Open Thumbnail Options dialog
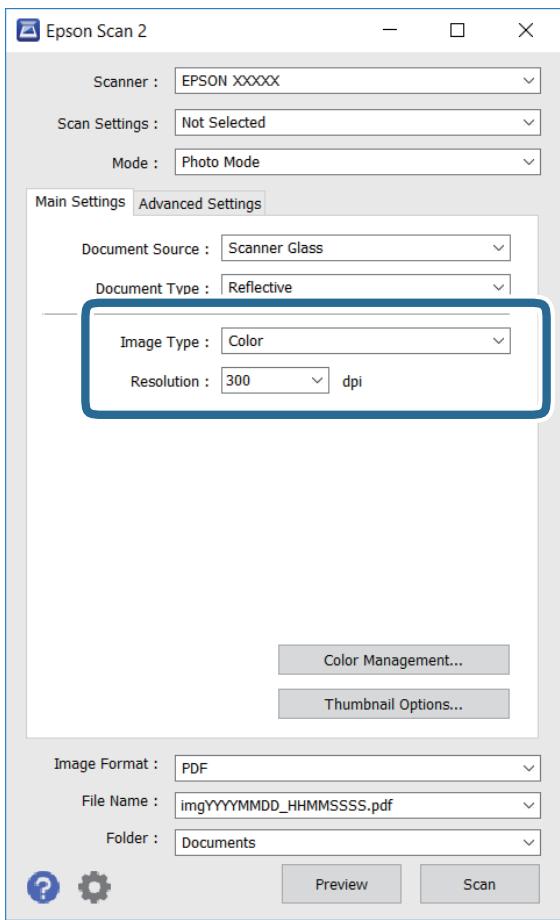This screenshot has width=560, height=920. click(x=393, y=704)
